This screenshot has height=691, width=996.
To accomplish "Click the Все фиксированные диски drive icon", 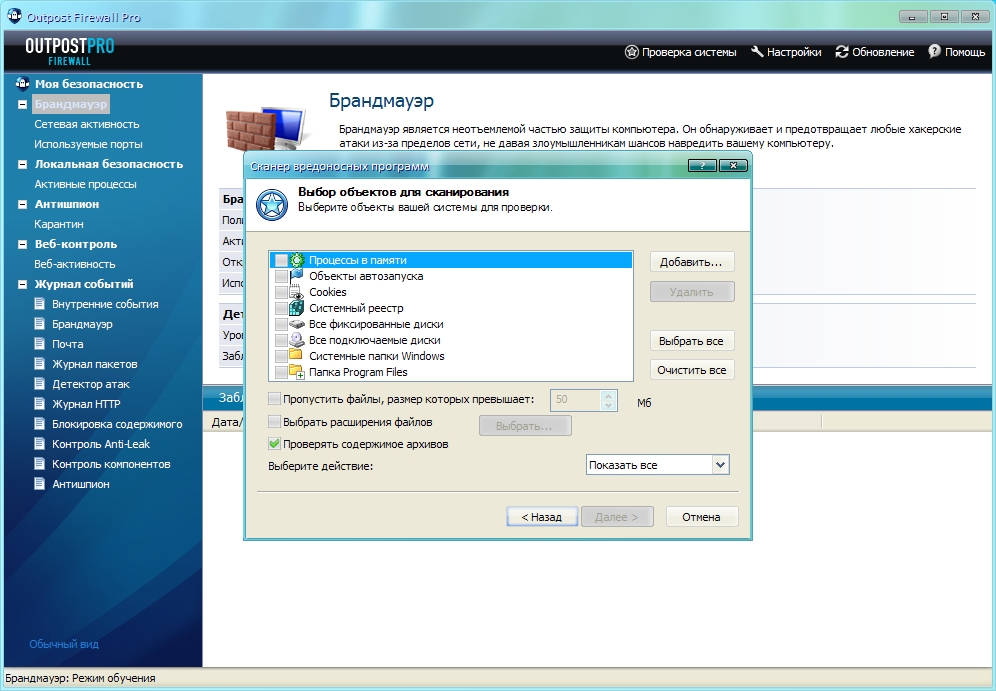I will [x=297, y=324].
